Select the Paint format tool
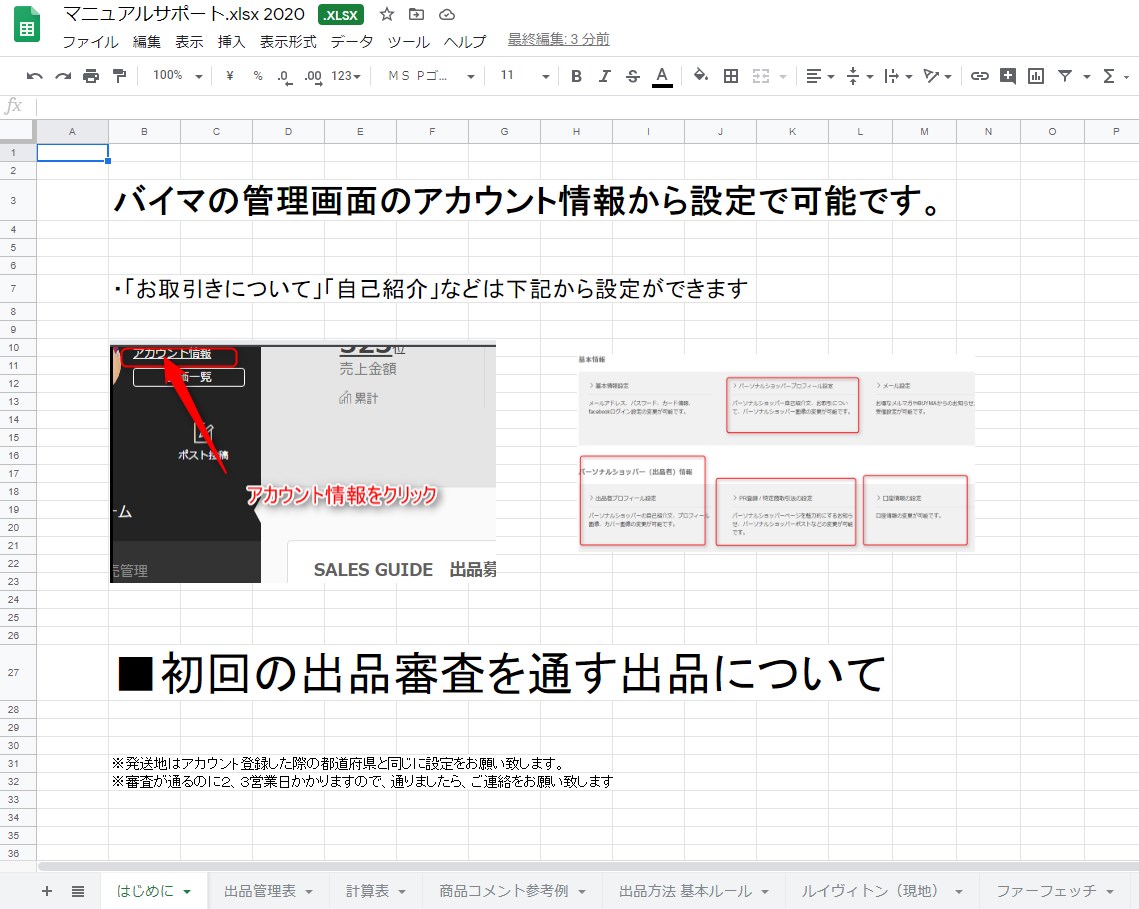The width and height of the screenshot is (1139, 909). coord(119,76)
